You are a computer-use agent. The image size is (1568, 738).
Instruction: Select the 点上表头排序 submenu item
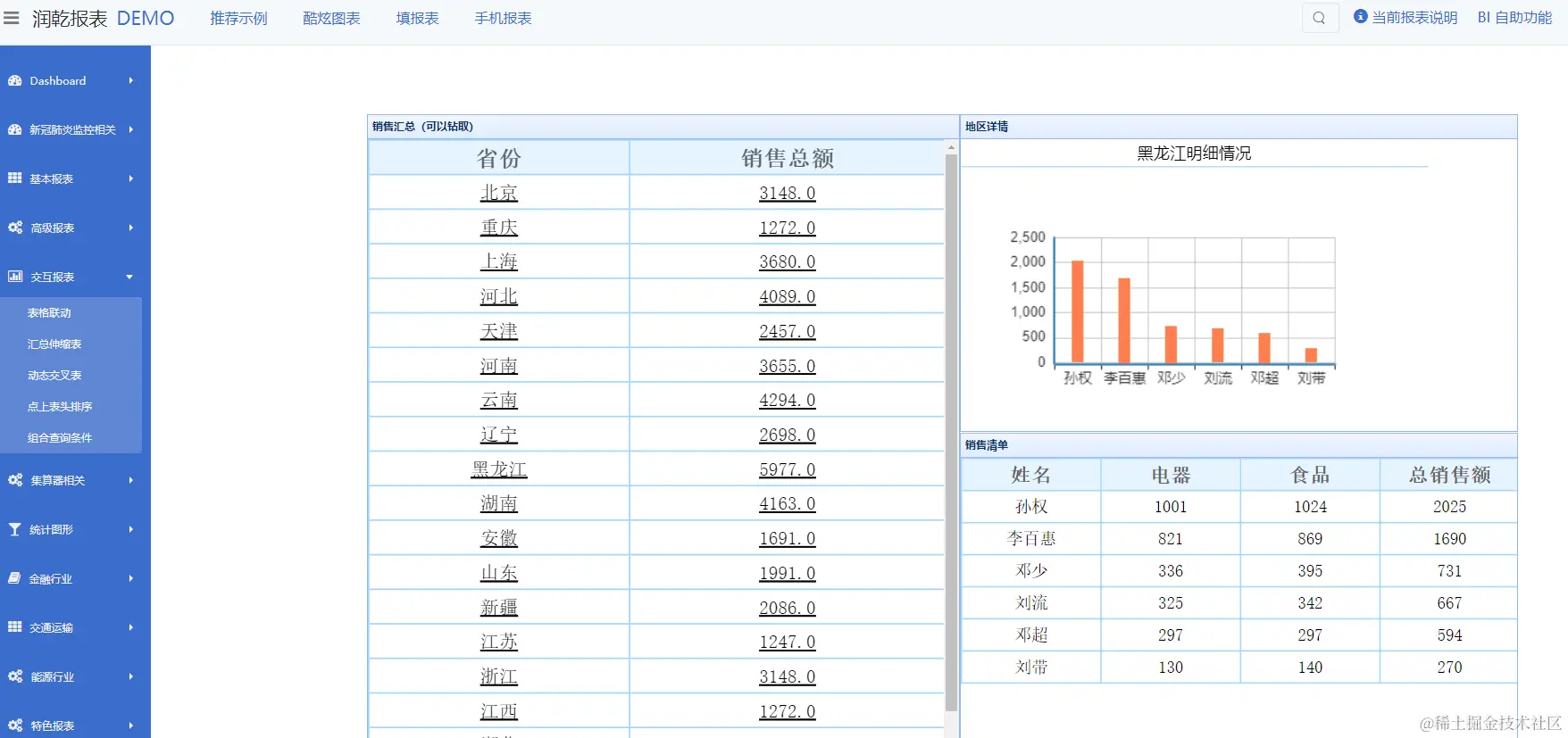point(60,407)
